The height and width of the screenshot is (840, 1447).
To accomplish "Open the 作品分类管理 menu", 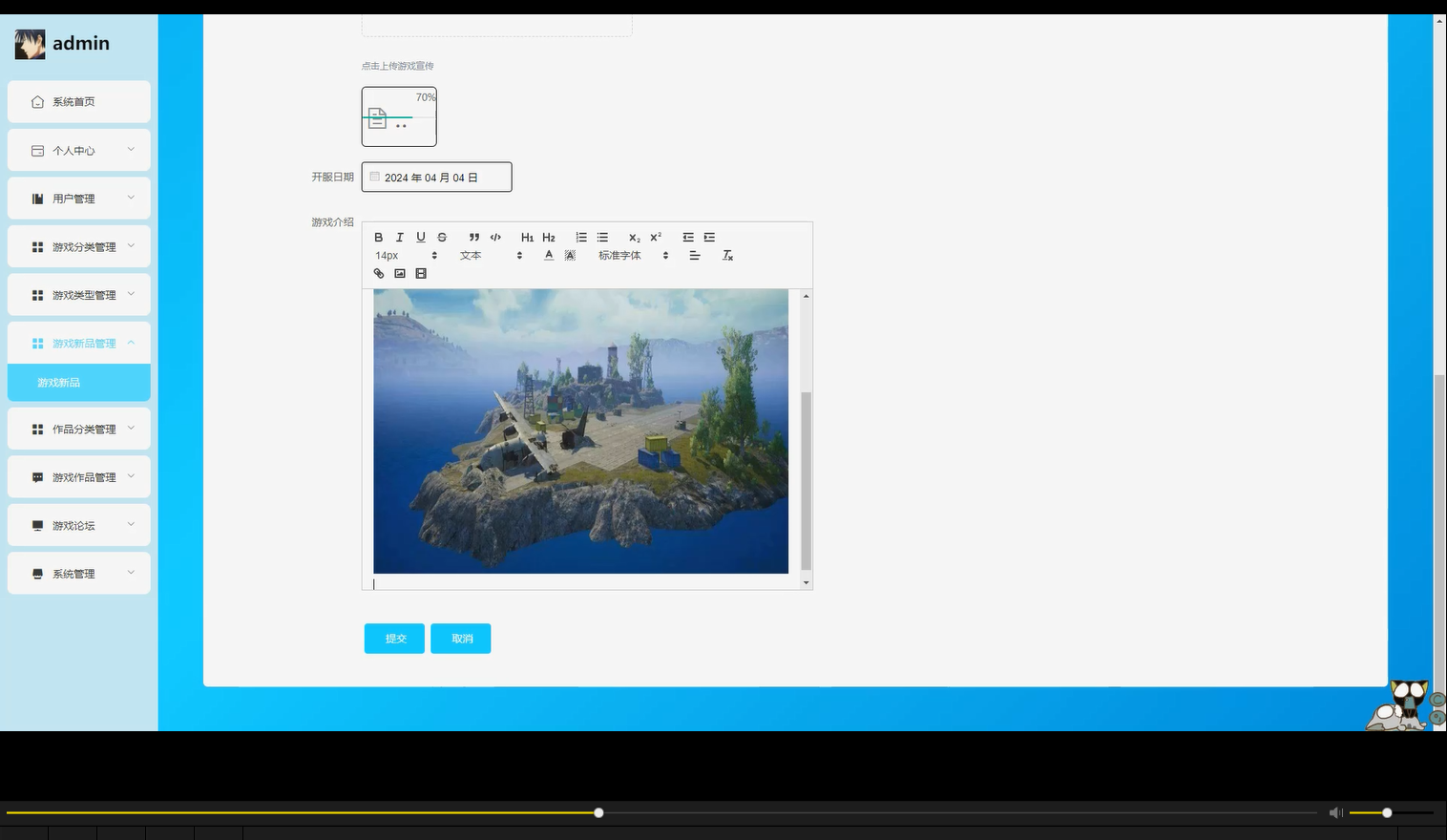I will coord(79,430).
